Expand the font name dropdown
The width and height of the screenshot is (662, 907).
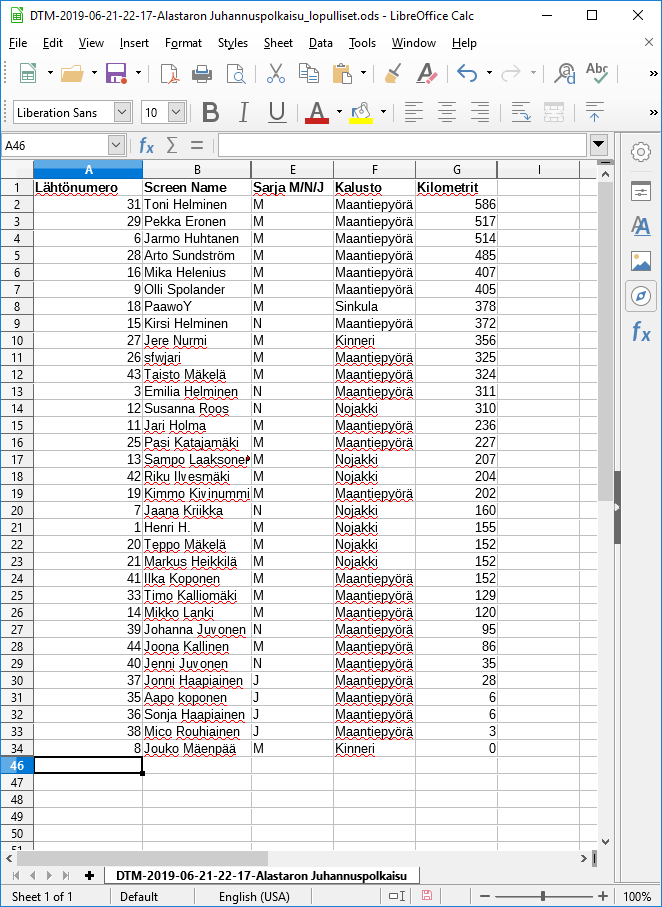[x=122, y=112]
